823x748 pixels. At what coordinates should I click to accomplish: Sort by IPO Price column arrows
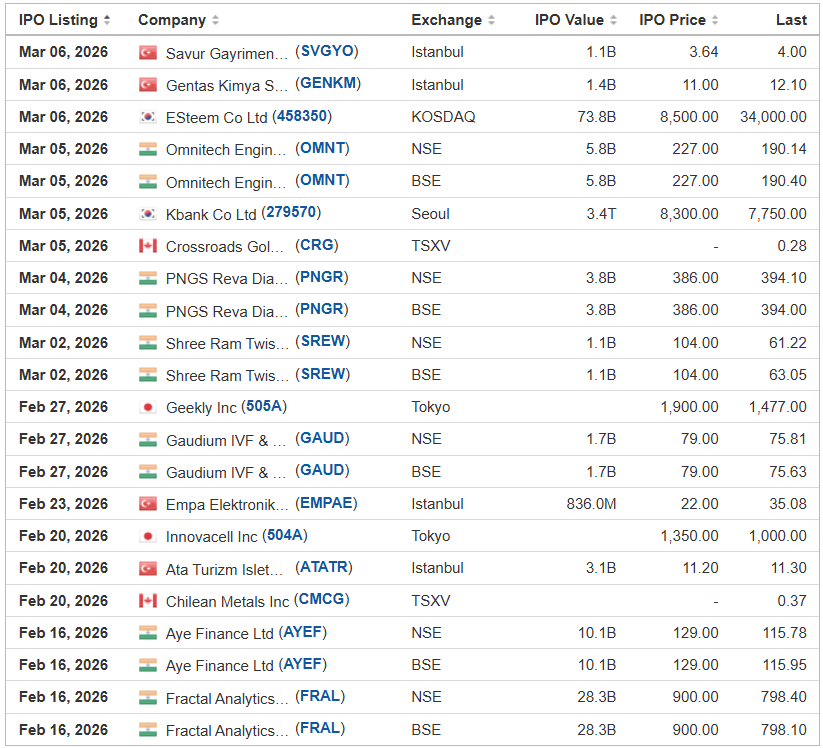[715, 20]
